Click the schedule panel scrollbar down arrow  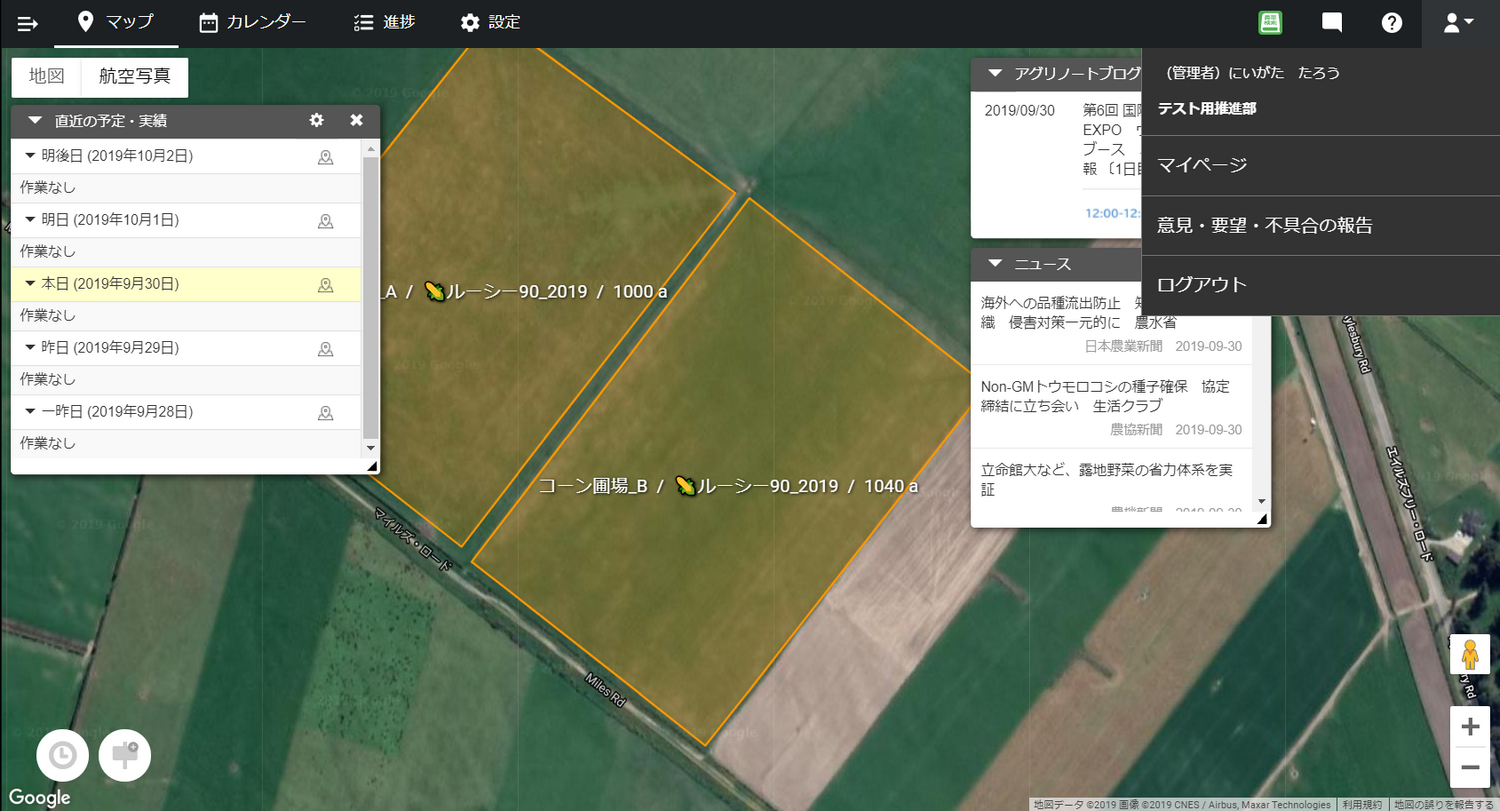tap(370, 447)
